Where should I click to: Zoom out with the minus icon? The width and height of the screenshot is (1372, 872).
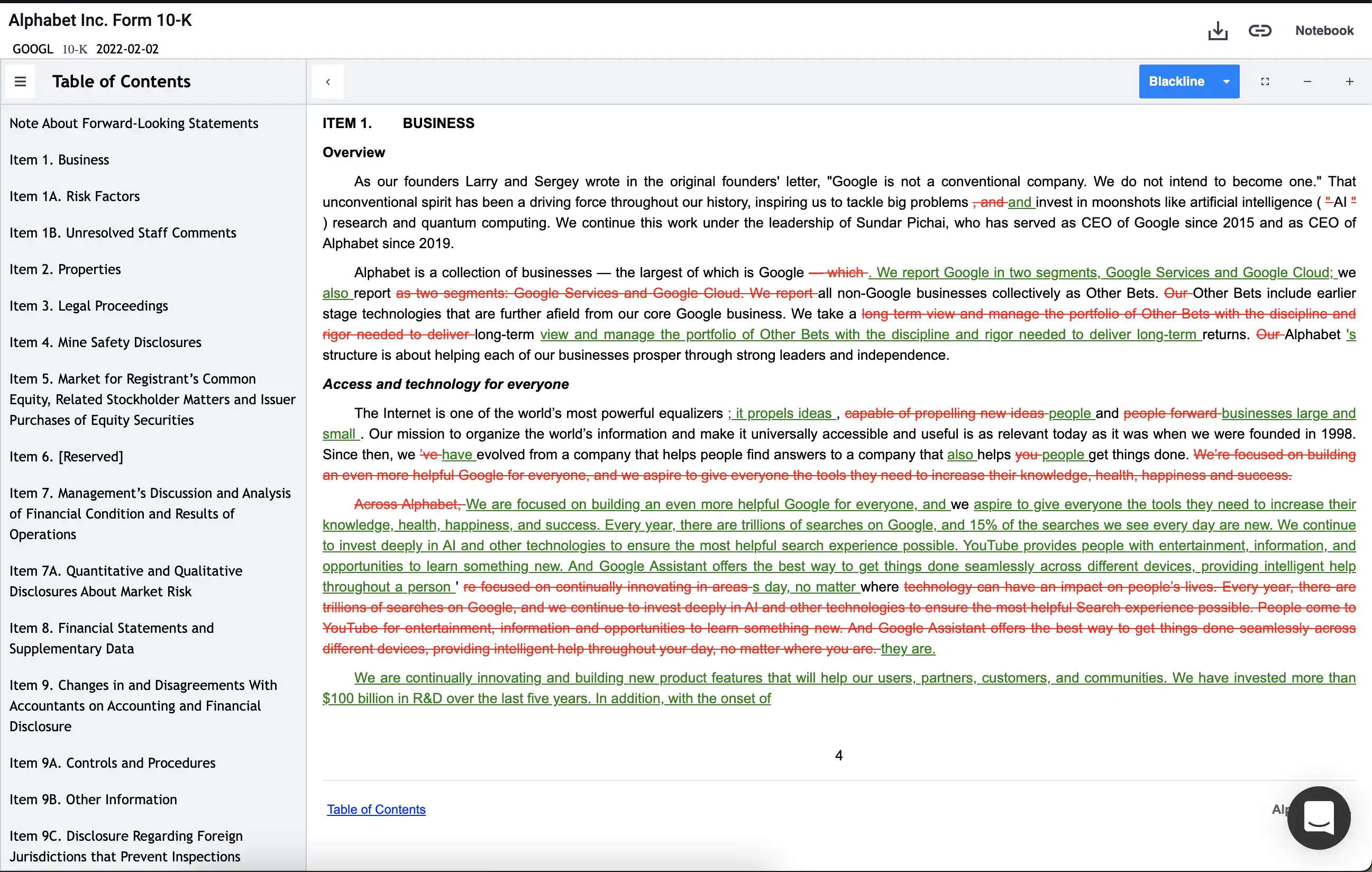(x=1307, y=81)
